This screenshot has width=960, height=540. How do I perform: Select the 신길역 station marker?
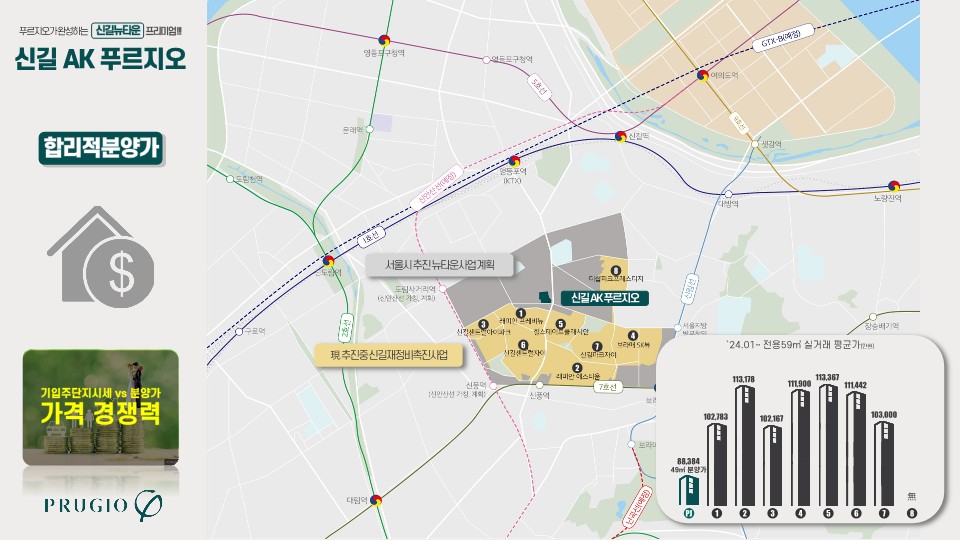pyautogui.click(x=620, y=136)
